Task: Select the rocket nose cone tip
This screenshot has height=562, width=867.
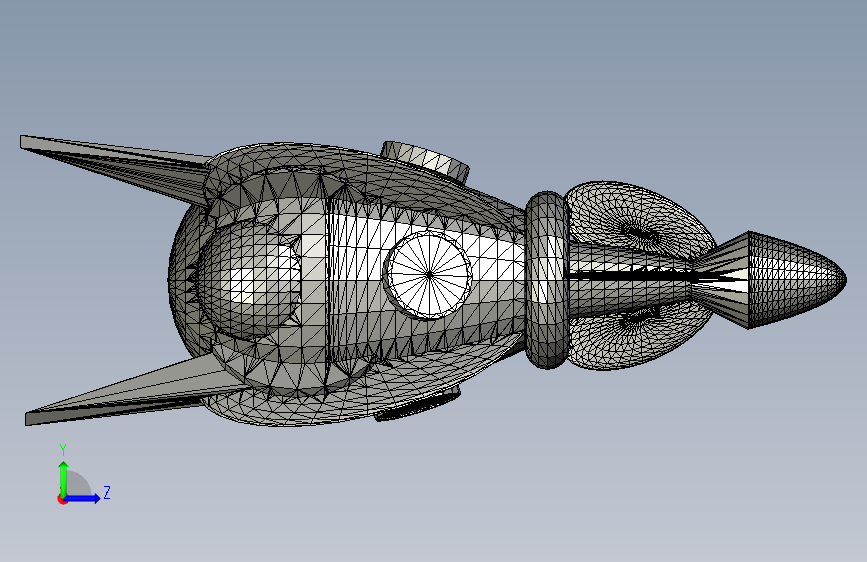Action: (x=797, y=280)
